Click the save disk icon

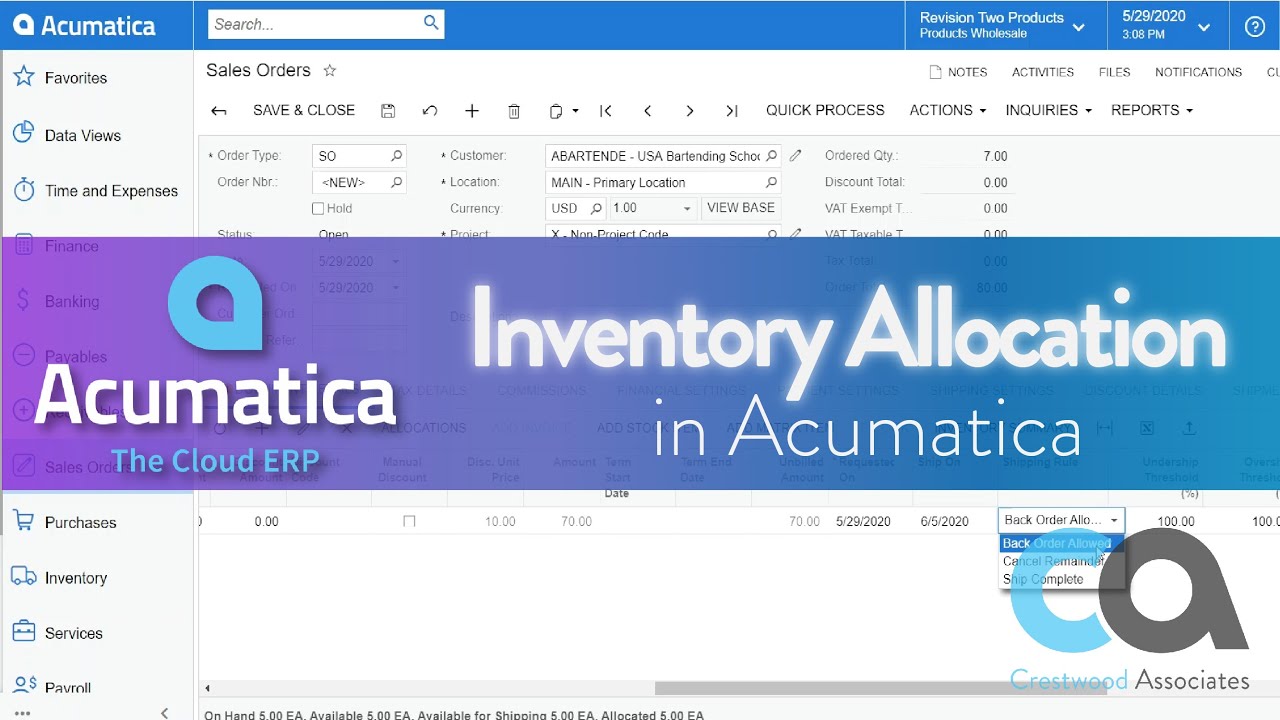pyautogui.click(x=388, y=111)
